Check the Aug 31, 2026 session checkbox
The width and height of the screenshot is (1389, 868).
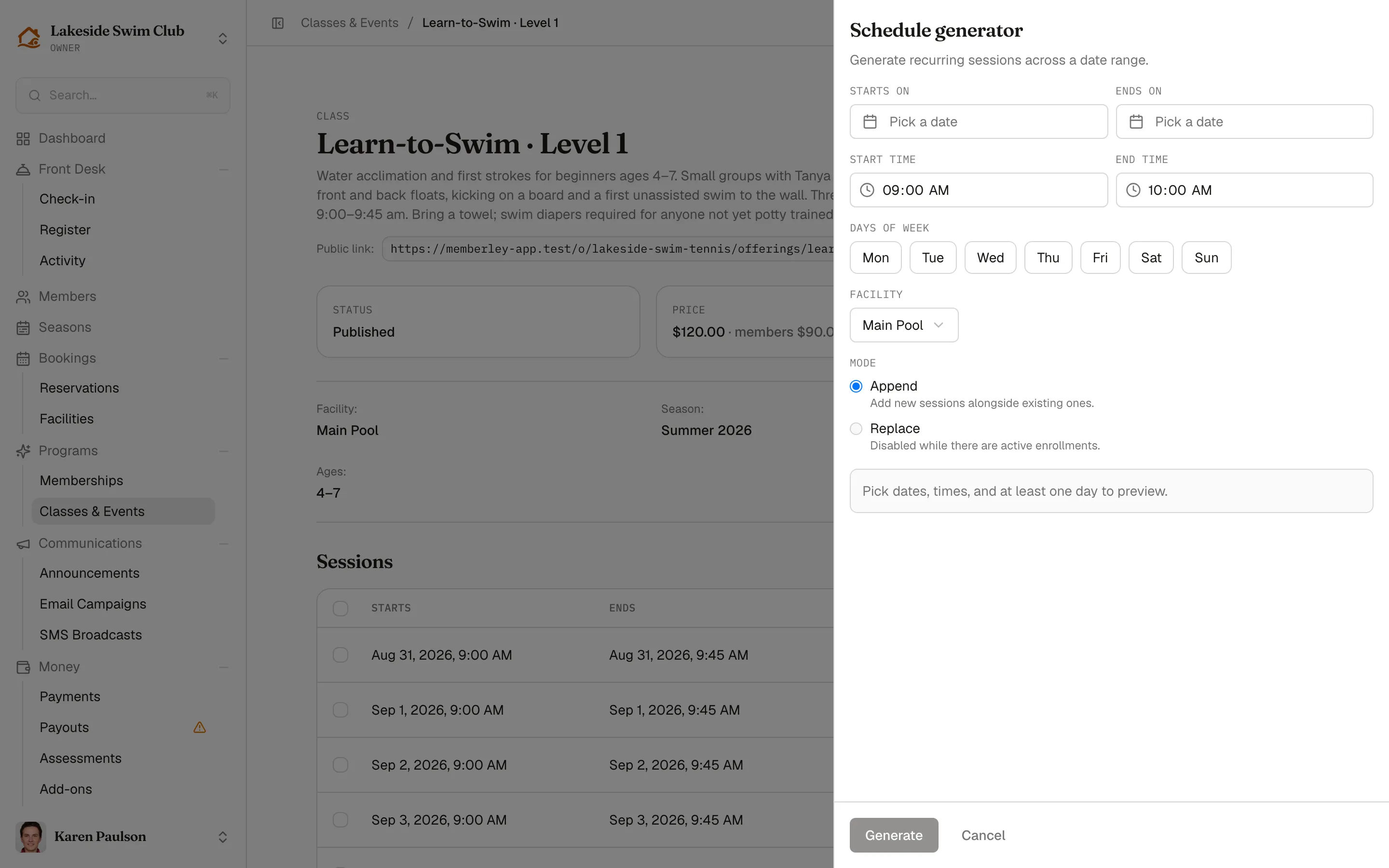tap(340, 655)
